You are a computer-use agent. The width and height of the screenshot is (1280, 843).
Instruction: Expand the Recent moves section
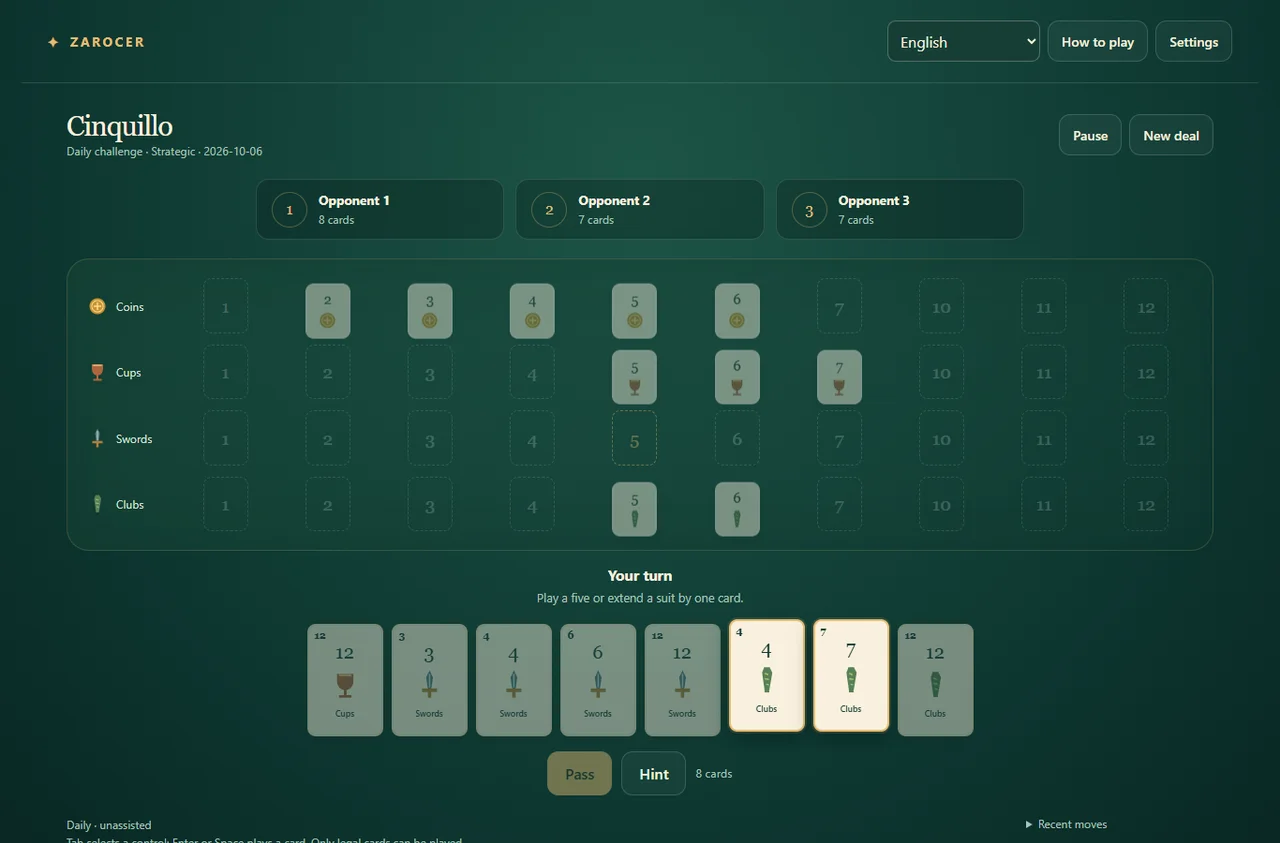[x=1066, y=824]
